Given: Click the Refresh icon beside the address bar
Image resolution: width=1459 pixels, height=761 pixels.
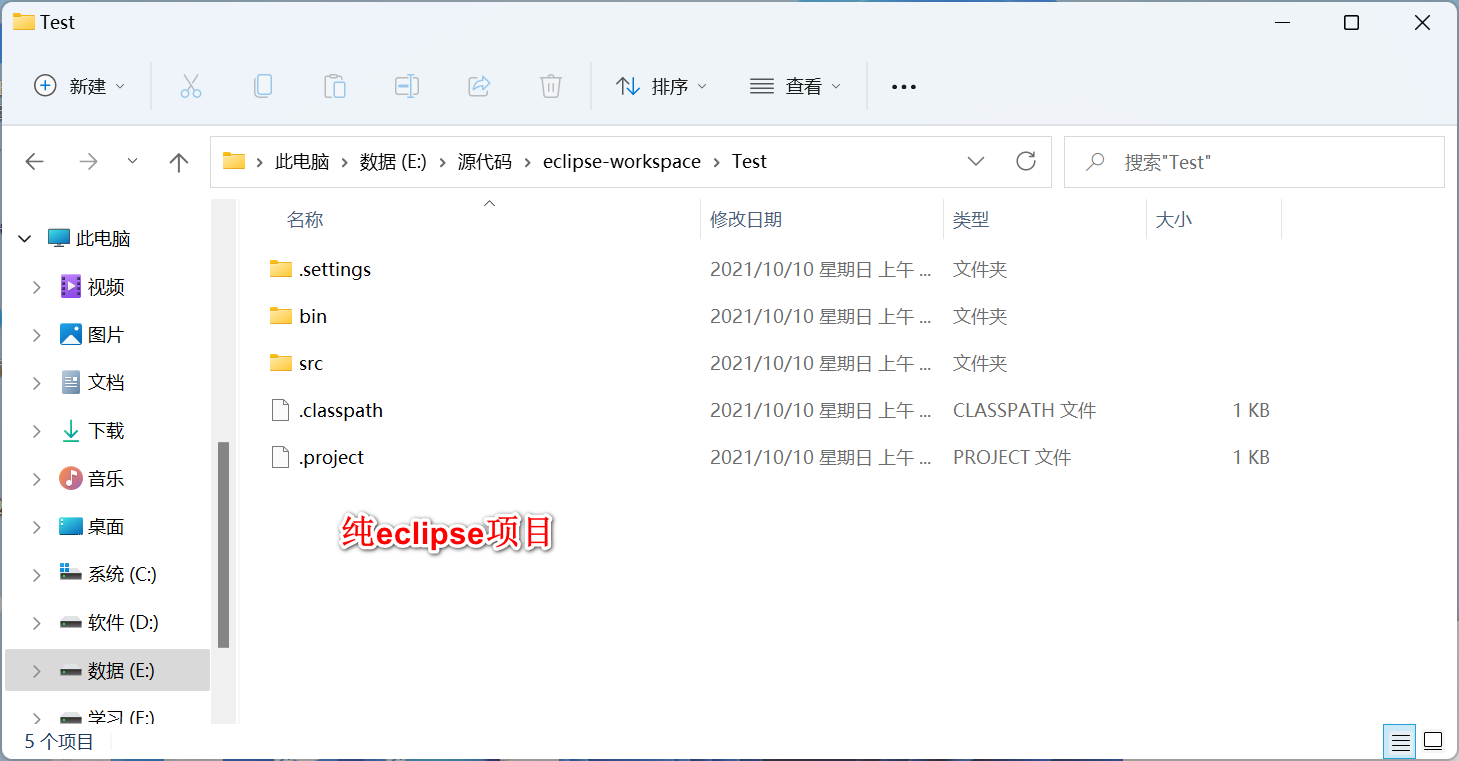Looking at the screenshot, I should point(1026,161).
